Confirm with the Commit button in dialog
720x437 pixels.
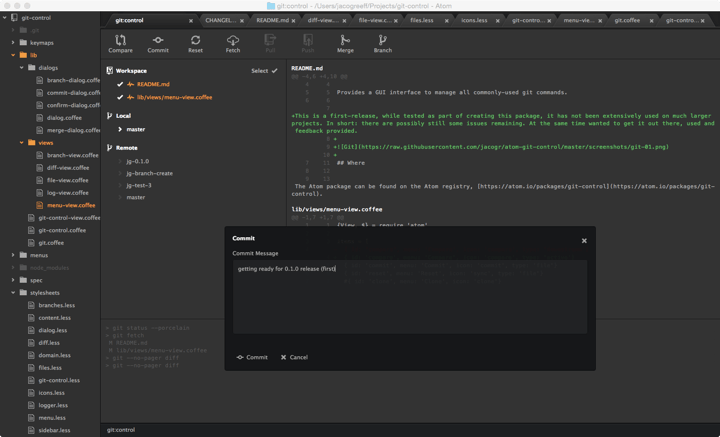point(252,357)
